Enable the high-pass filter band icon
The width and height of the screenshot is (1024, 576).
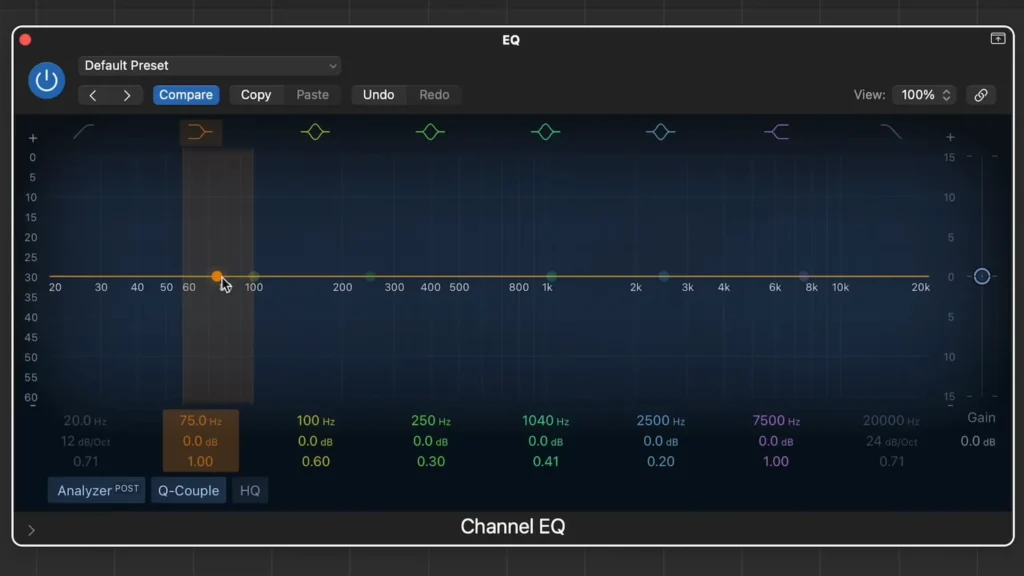click(x=84, y=132)
